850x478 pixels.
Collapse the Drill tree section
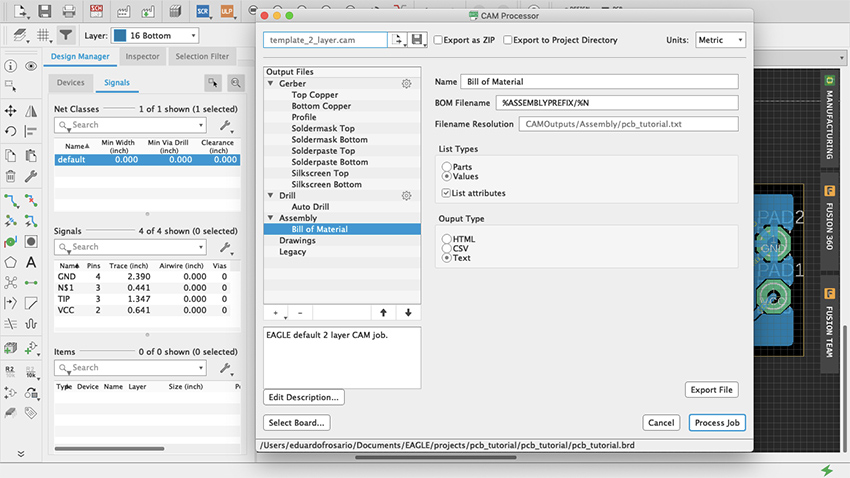271,195
